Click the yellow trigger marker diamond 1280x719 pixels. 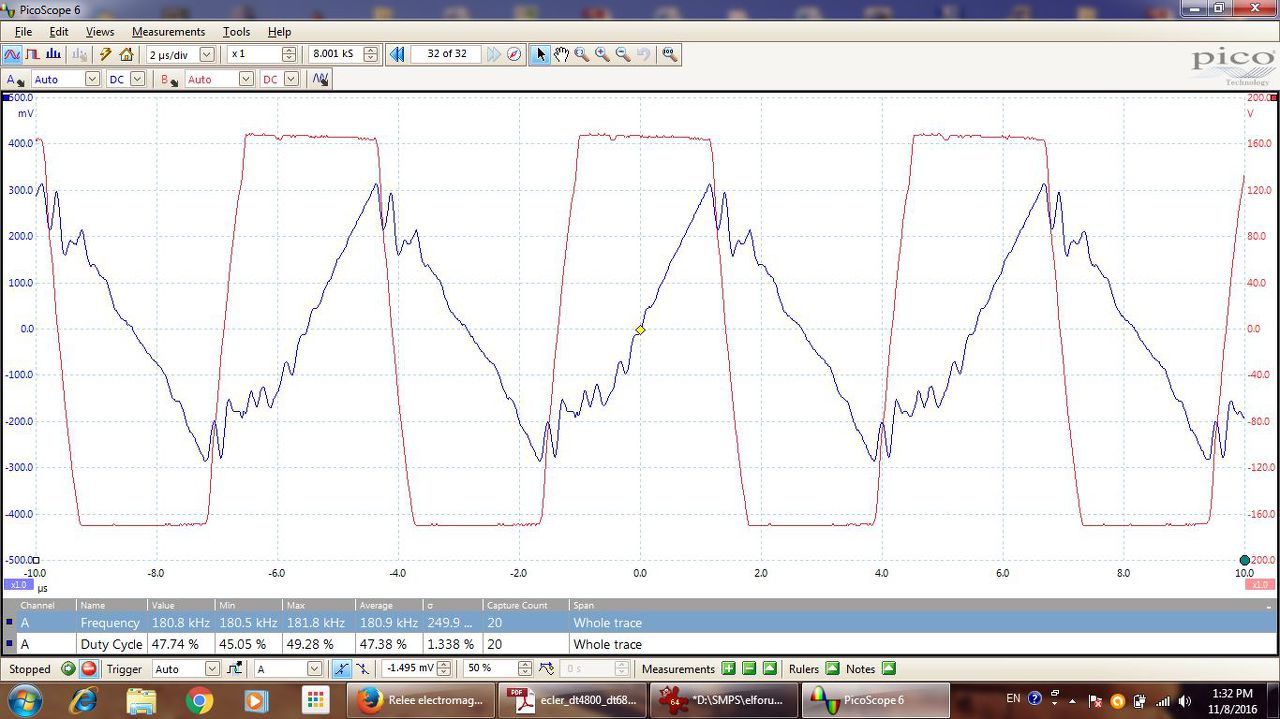[x=640, y=330]
